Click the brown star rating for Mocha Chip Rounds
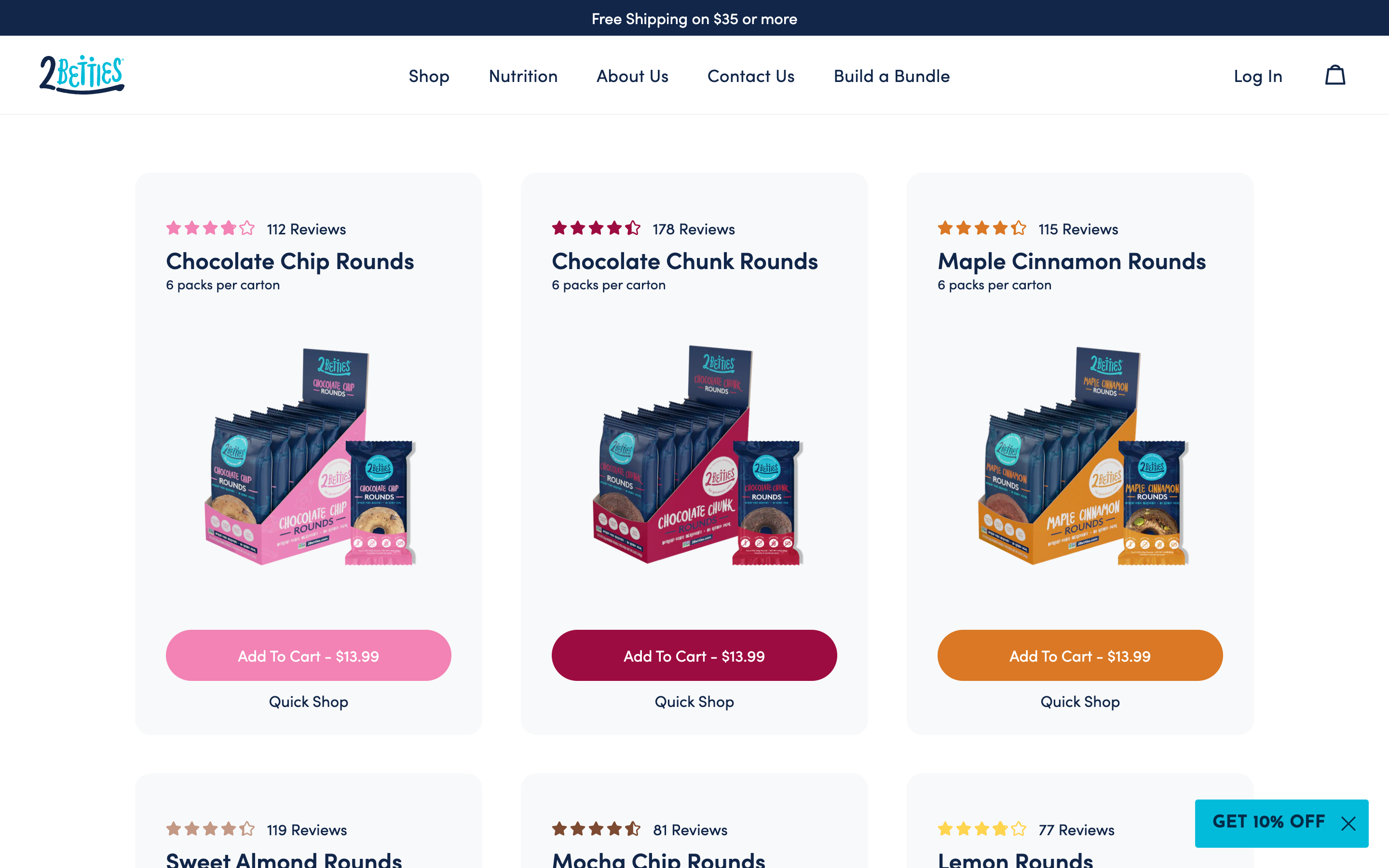Screen dimensions: 1389x868 [596, 829]
